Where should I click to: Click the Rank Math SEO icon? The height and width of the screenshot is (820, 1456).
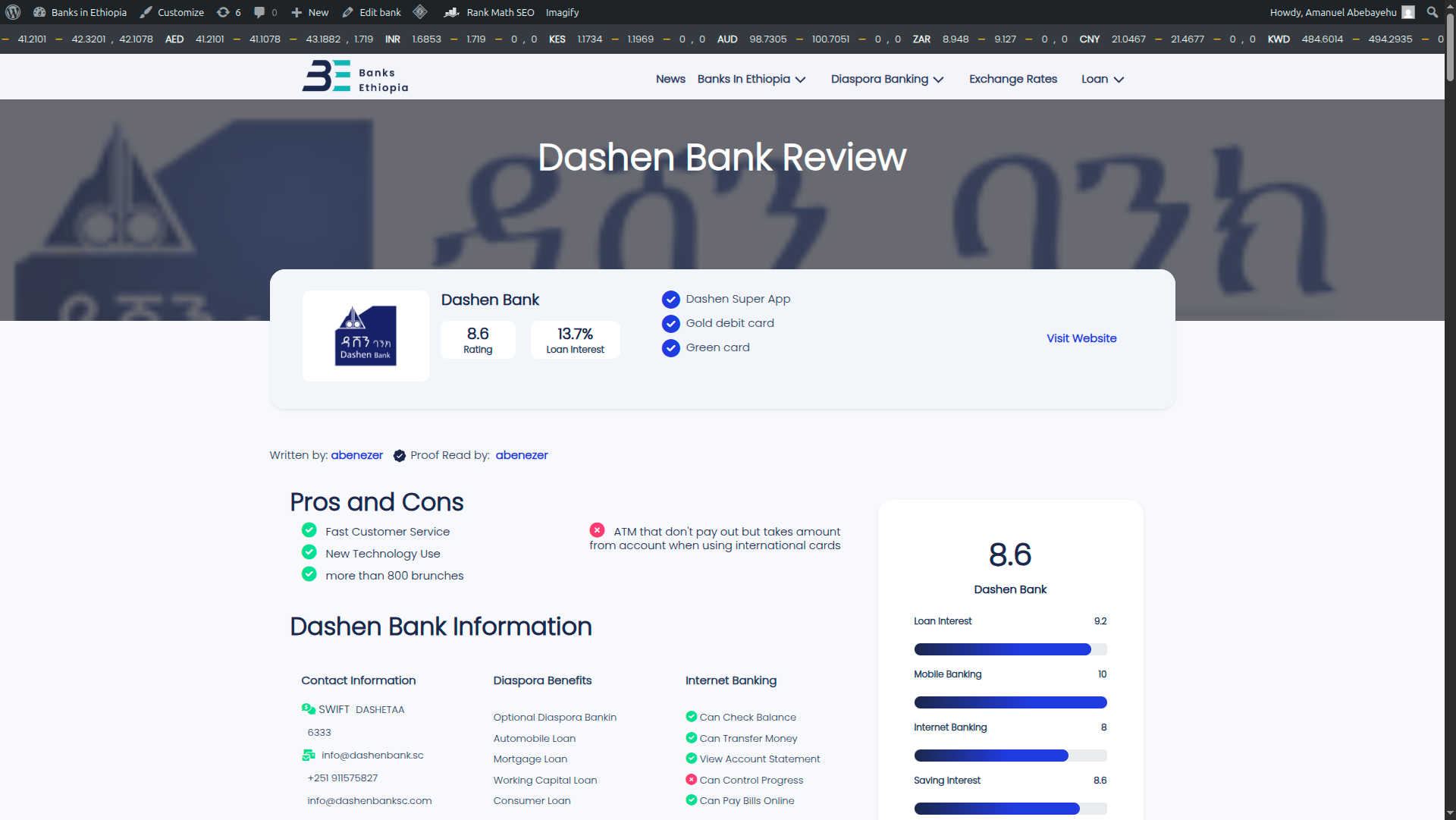[451, 12]
